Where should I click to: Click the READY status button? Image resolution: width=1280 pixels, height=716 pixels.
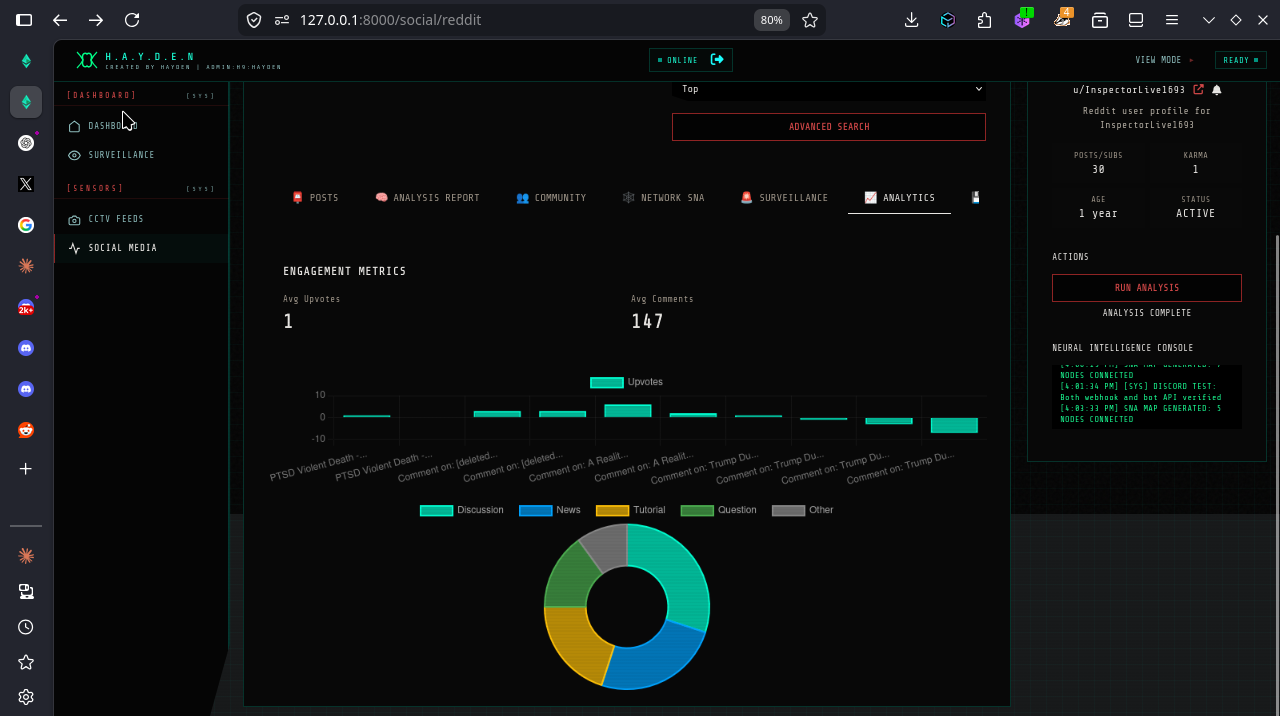[x=1240, y=60]
